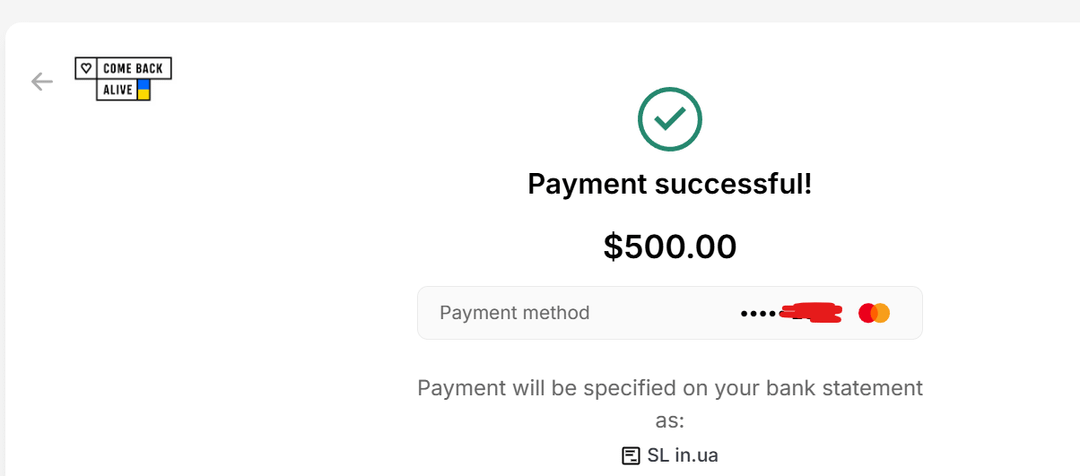Image resolution: width=1080 pixels, height=476 pixels.
Task: Click the "SL in.ua" statement name
Action: point(682,456)
